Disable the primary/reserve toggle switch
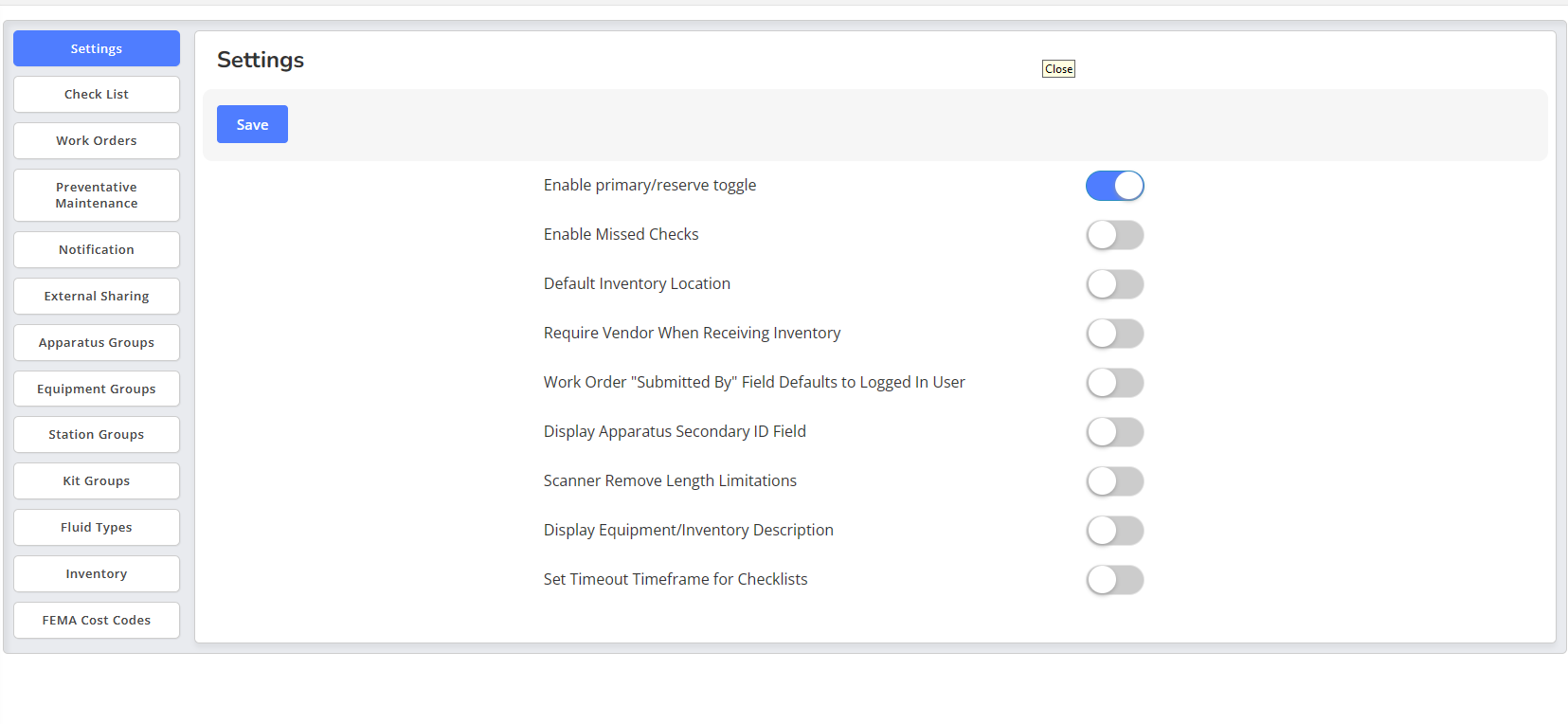1568x724 pixels. coord(1115,186)
